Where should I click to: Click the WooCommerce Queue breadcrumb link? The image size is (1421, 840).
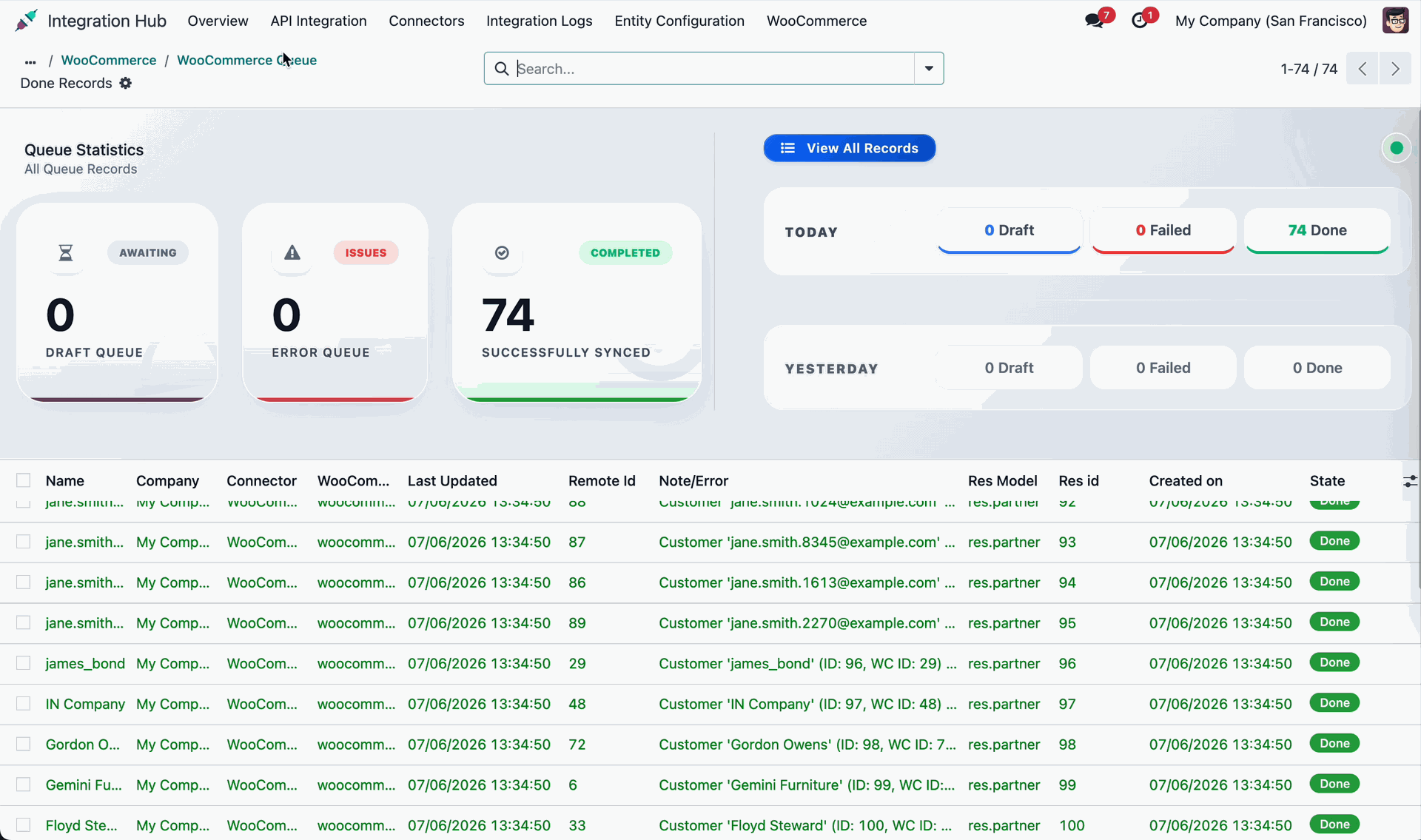click(x=246, y=60)
